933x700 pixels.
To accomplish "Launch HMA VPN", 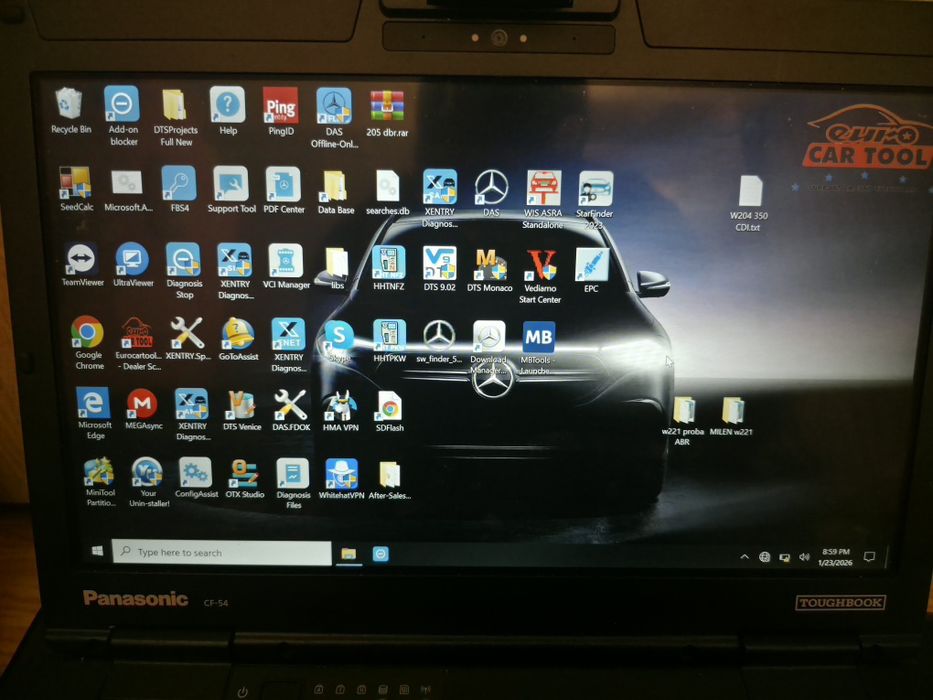I will click(340, 406).
